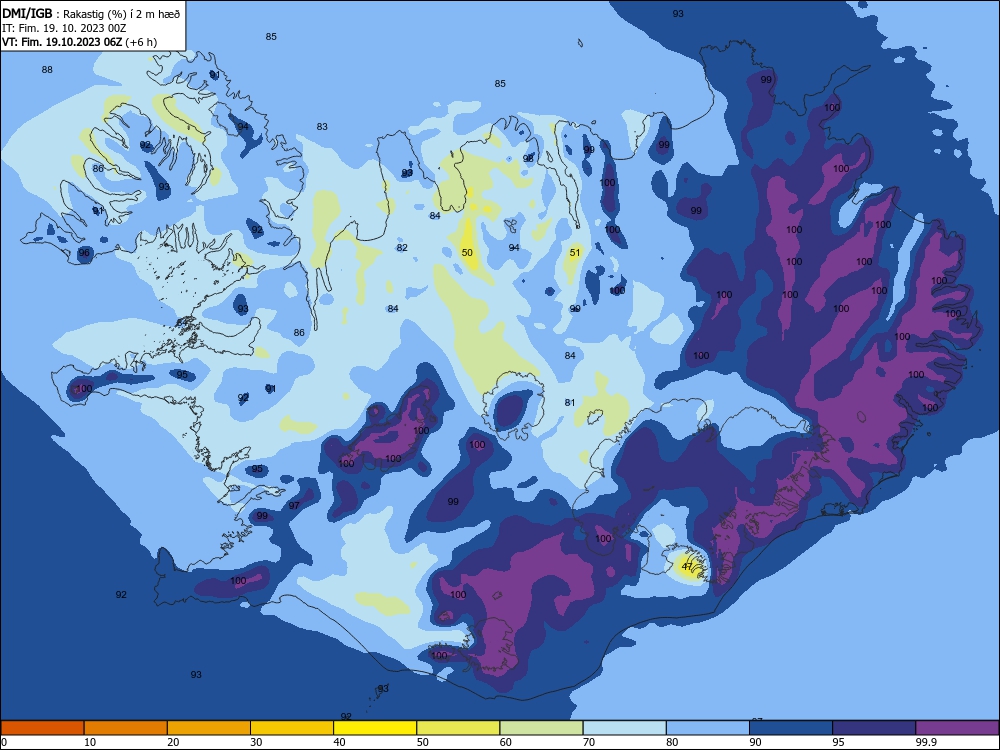The image size is (1000, 750).
Task: Click the '83' humidity value on the map
Action: pos(322,126)
